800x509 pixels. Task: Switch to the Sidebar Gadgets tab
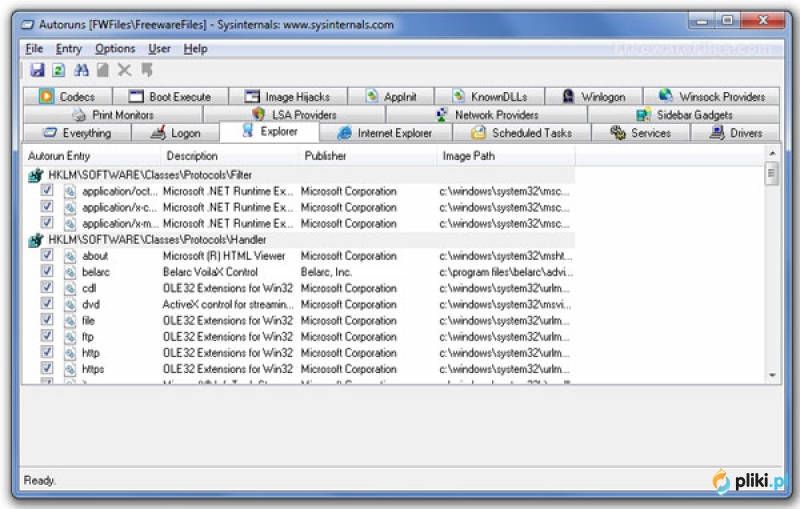684,115
